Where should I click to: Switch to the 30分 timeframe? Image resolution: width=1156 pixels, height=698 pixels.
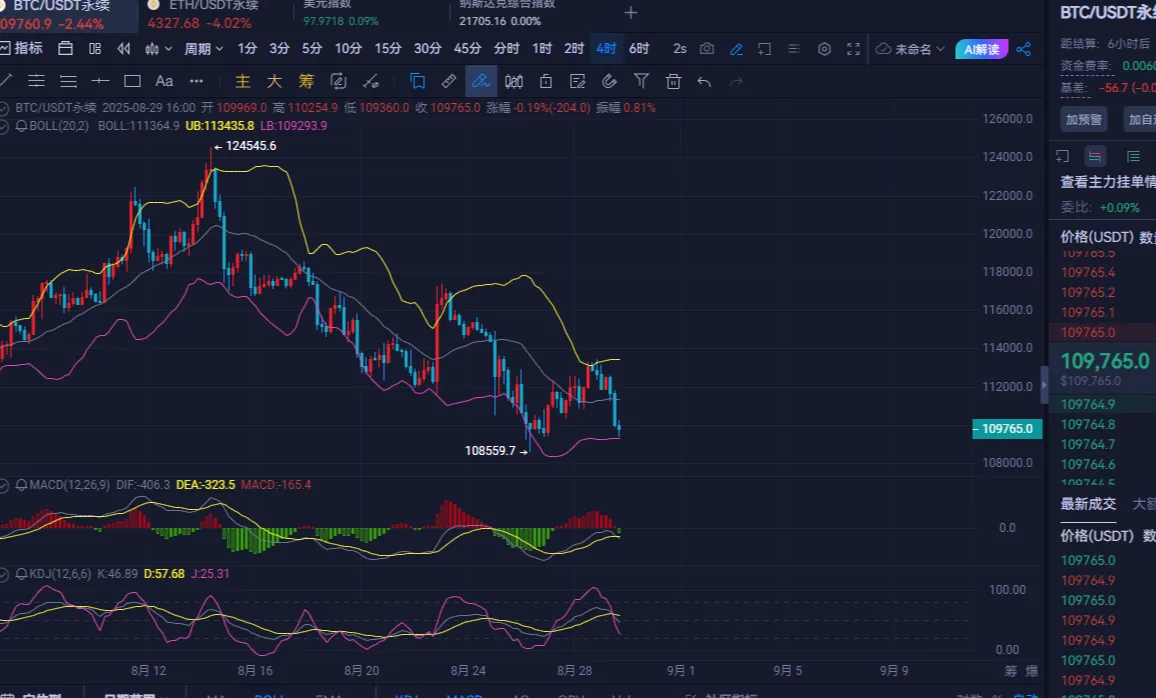(x=428, y=49)
